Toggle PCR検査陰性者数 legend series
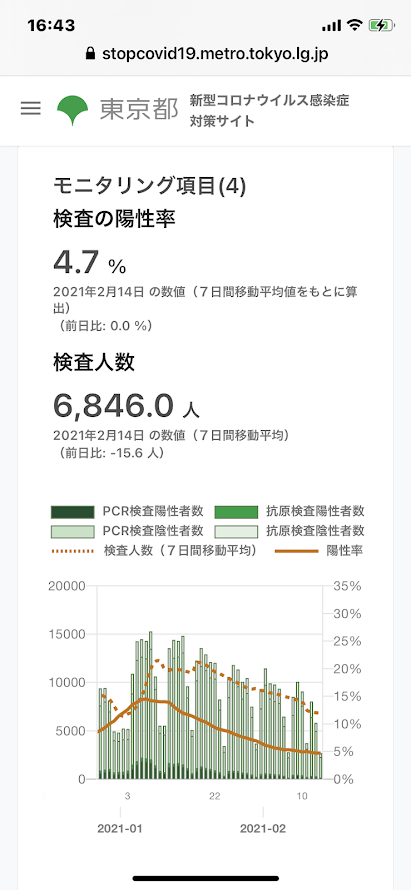411x890 pixels. coord(127,531)
